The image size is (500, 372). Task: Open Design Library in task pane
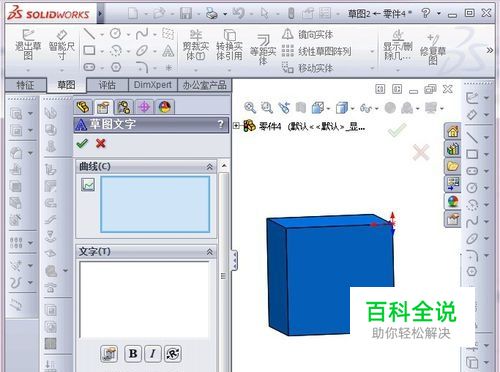[453, 149]
